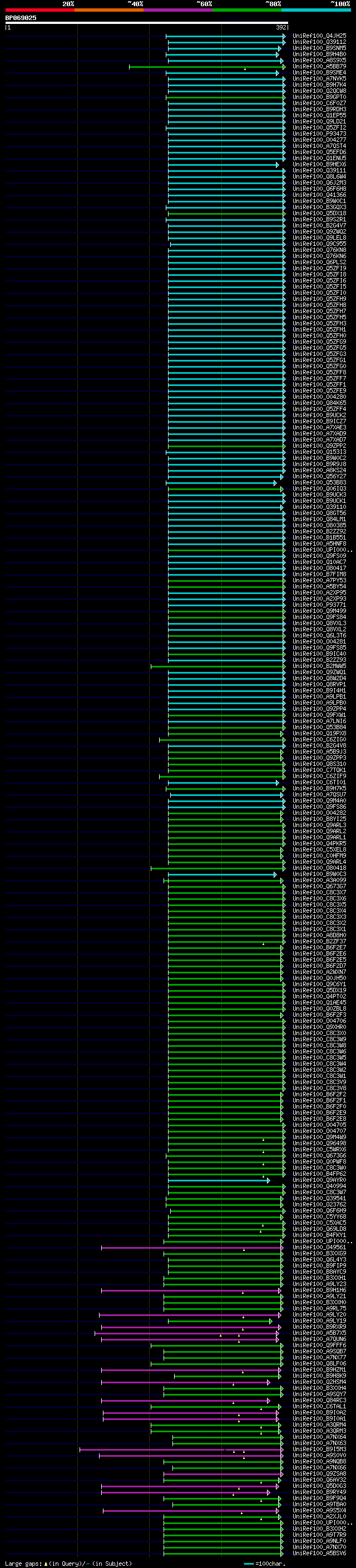The image size is (356, 1568).
Task: Click the =100char. scale legend
Action: 265,1563
